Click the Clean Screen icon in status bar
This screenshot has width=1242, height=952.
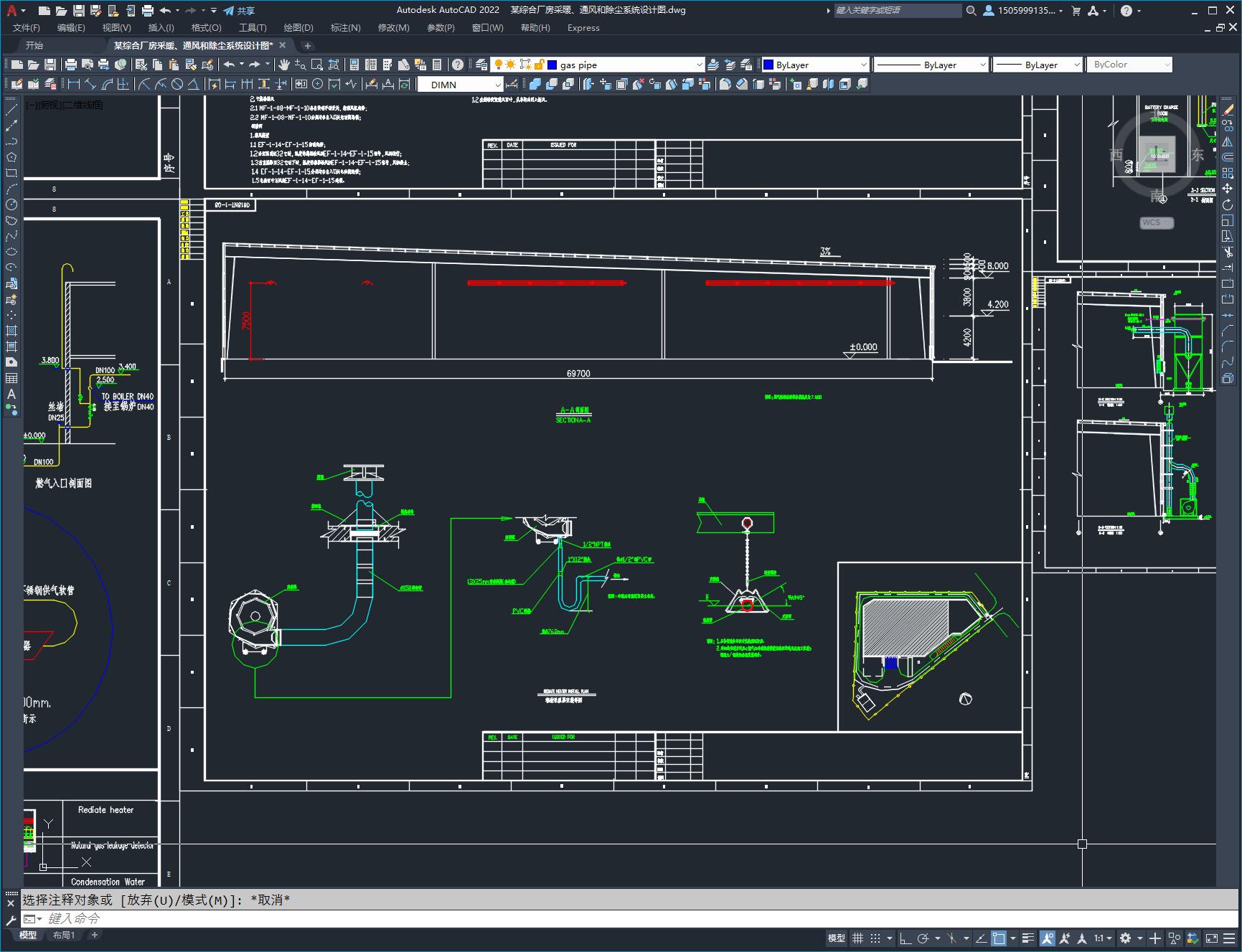point(1211,938)
